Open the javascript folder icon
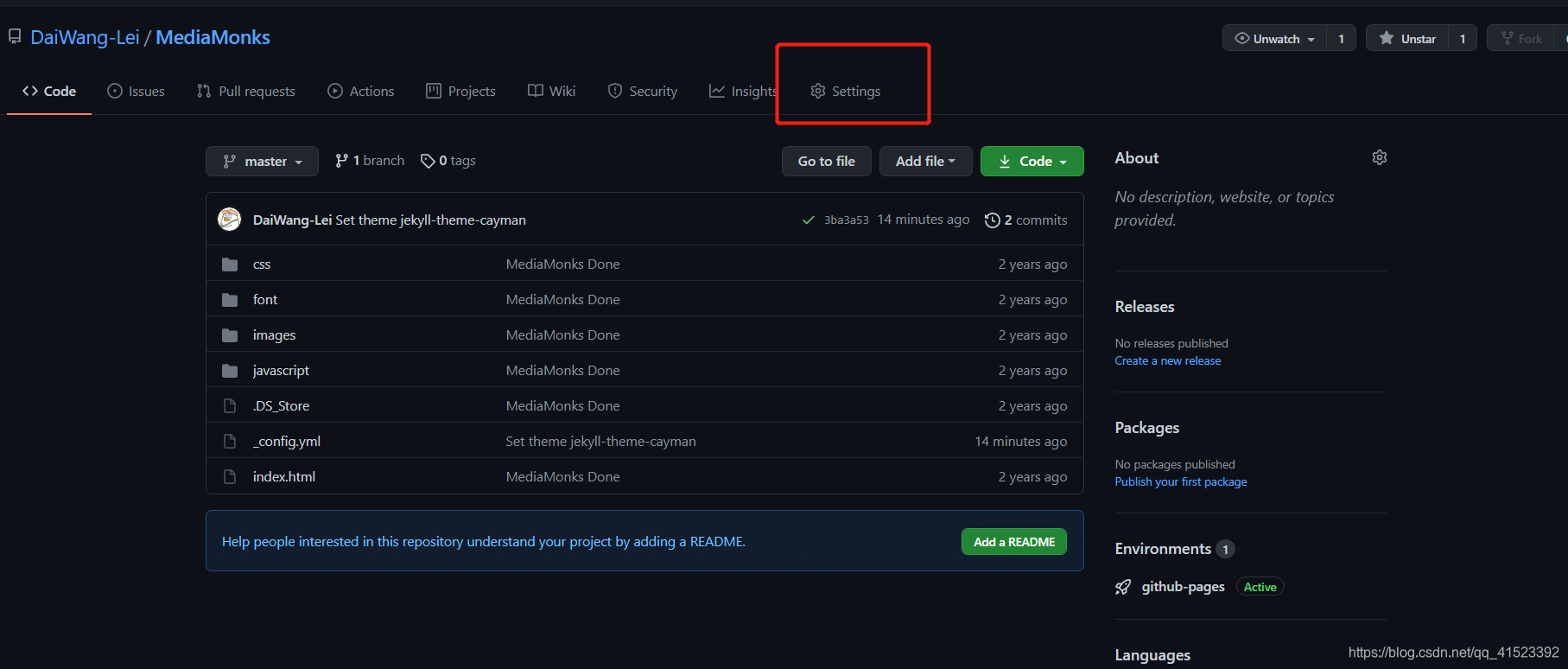Viewport: 1568px width, 669px height. 230,371
